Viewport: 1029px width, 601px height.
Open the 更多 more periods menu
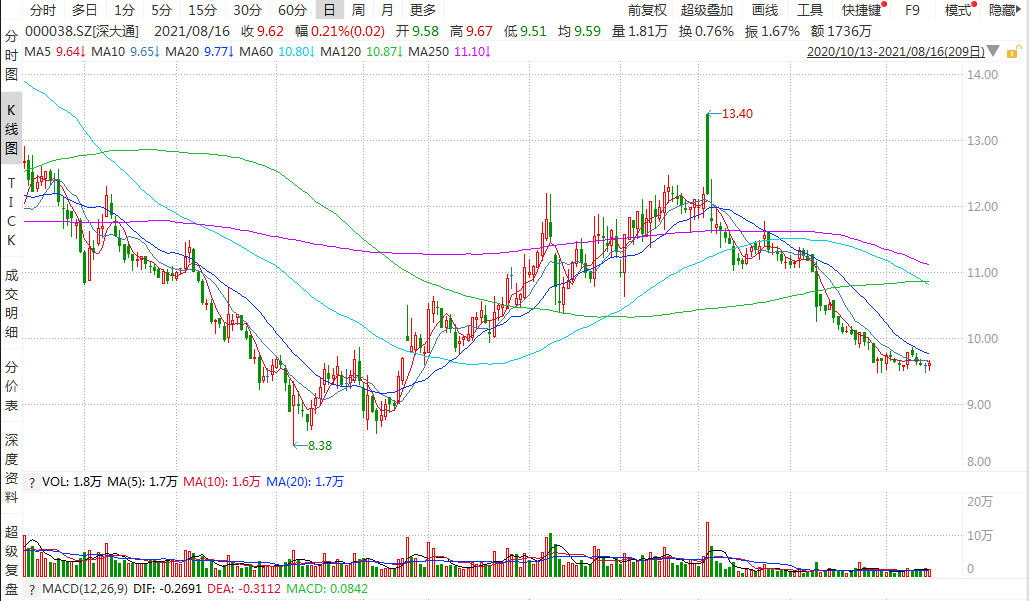tap(423, 10)
